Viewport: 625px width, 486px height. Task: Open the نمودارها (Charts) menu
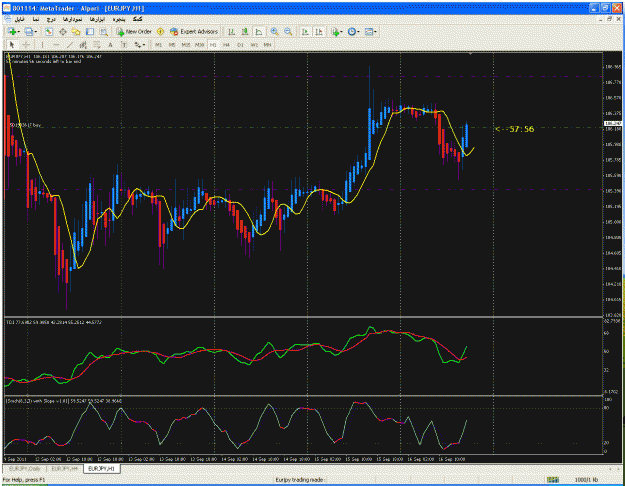point(73,19)
